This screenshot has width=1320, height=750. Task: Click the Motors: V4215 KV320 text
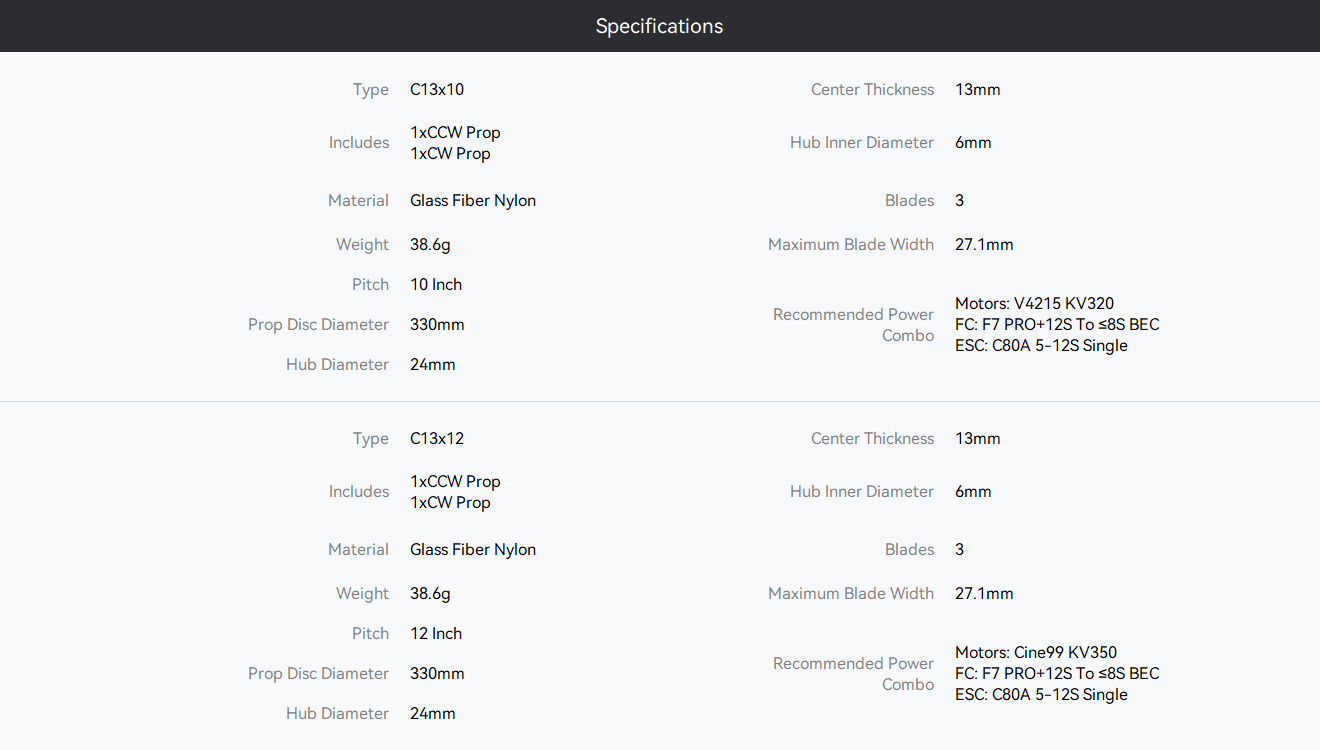(1034, 303)
